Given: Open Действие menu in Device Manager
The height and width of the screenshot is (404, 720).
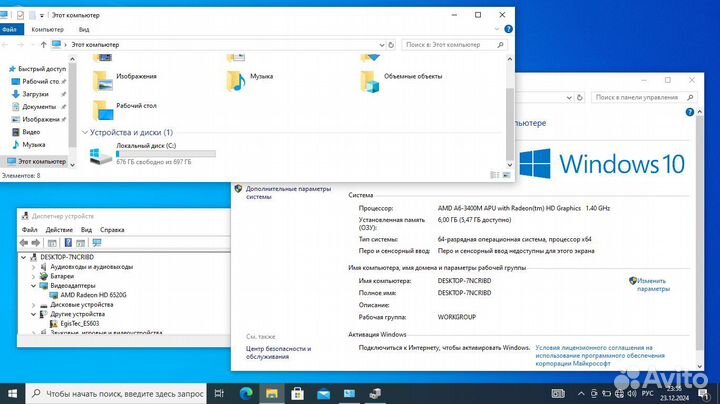Looking at the screenshot, I should pyautogui.click(x=59, y=230).
